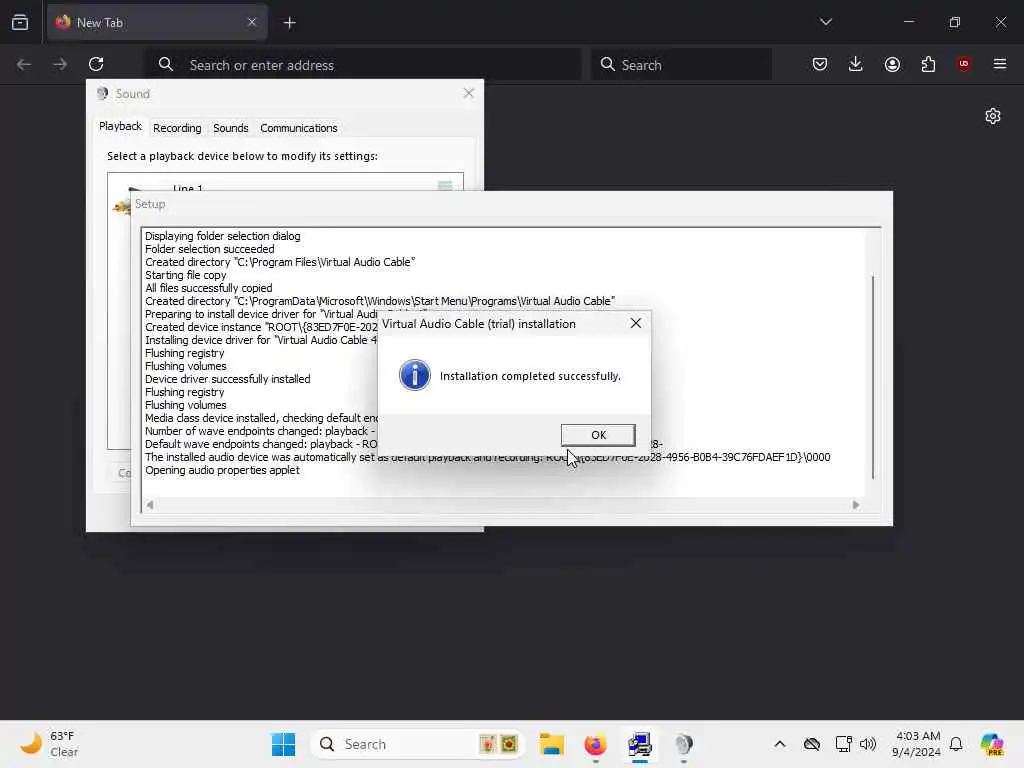Go back in Firefox
The width and height of the screenshot is (1024, 768).
(24, 64)
